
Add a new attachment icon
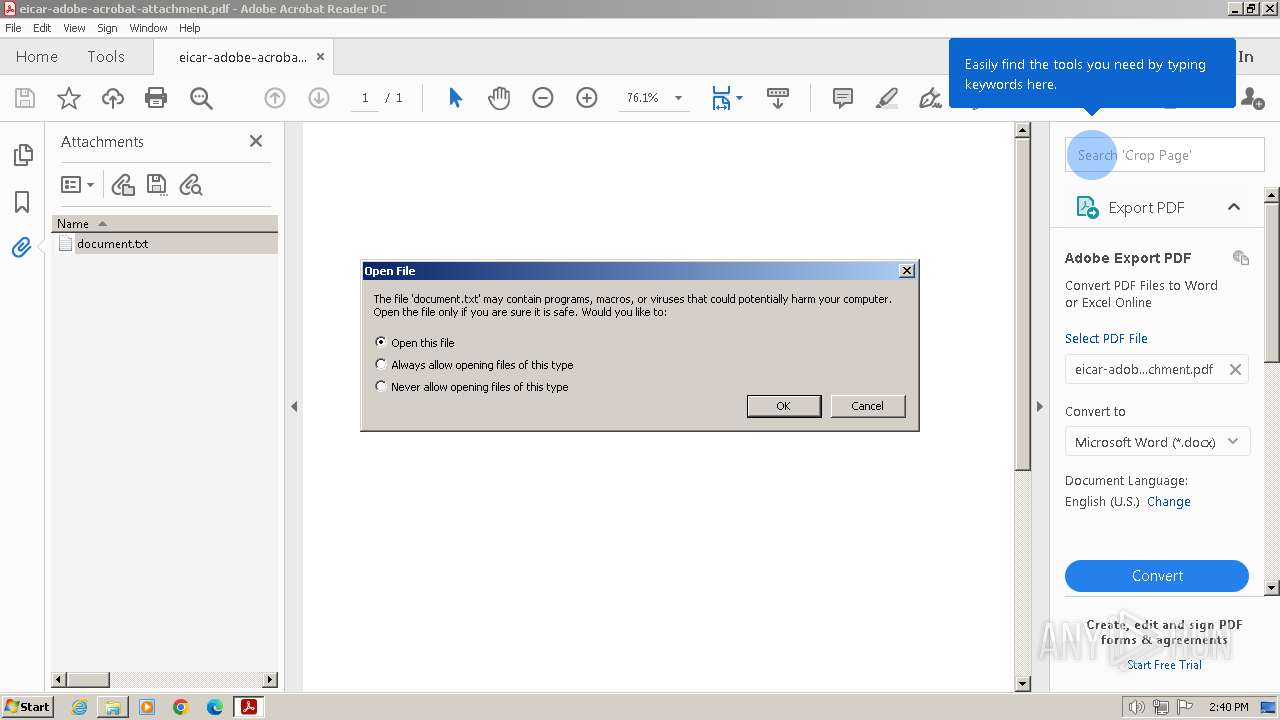coord(123,185)
